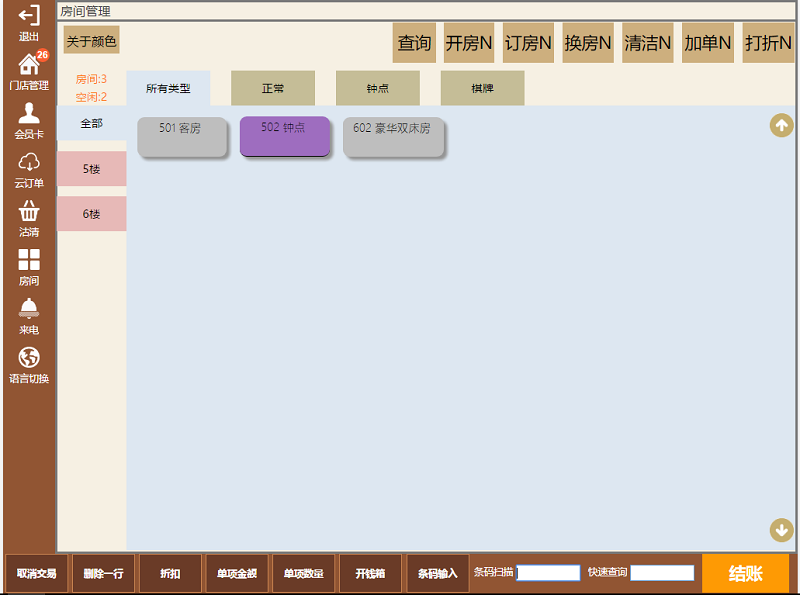Click the 条码输入 button
Screen dimensions: 800x595
(438, 574)
